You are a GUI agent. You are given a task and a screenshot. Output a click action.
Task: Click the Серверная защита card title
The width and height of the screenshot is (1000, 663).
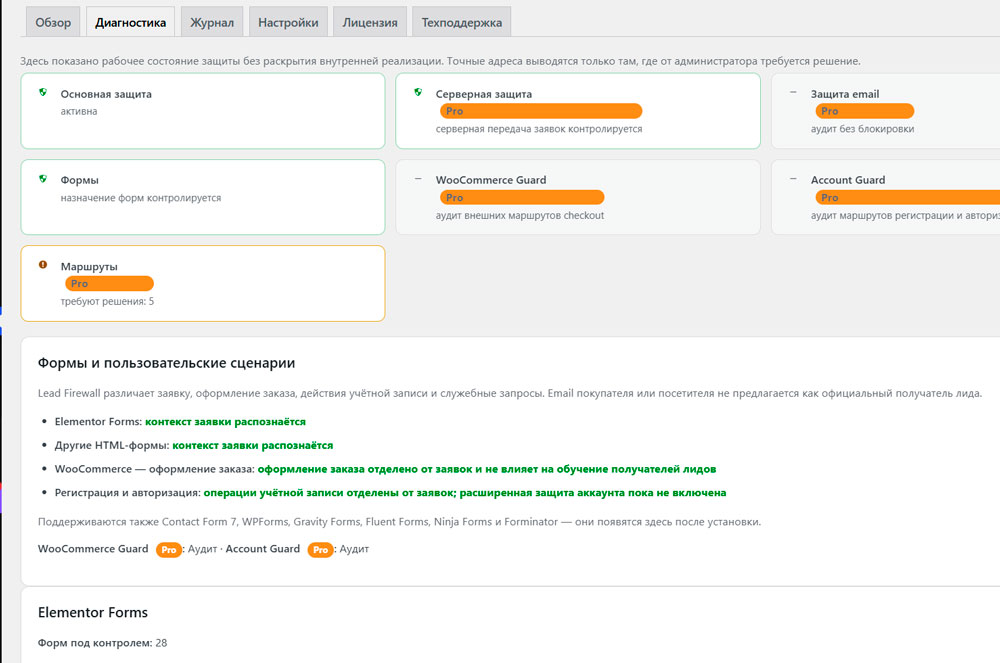coord(483,94)
